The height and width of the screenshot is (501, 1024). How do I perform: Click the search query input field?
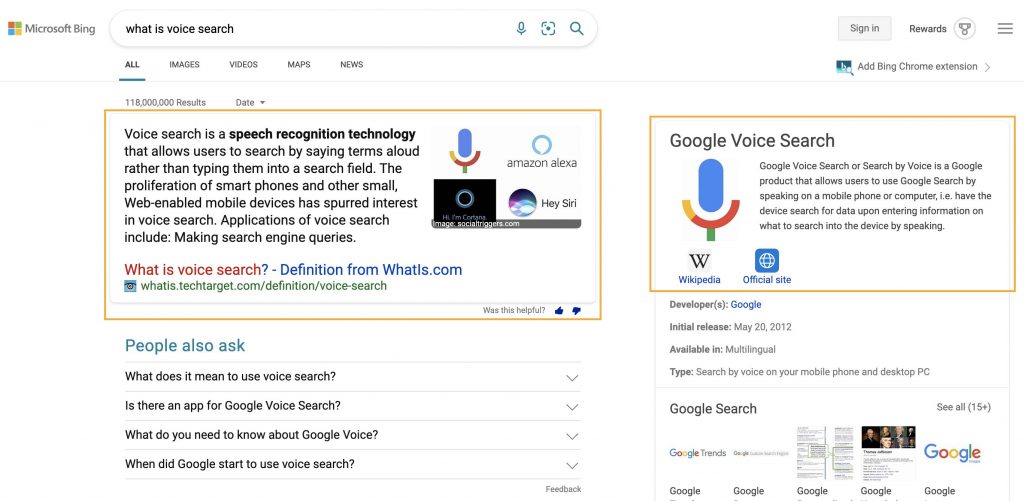(x=313, y=29)
